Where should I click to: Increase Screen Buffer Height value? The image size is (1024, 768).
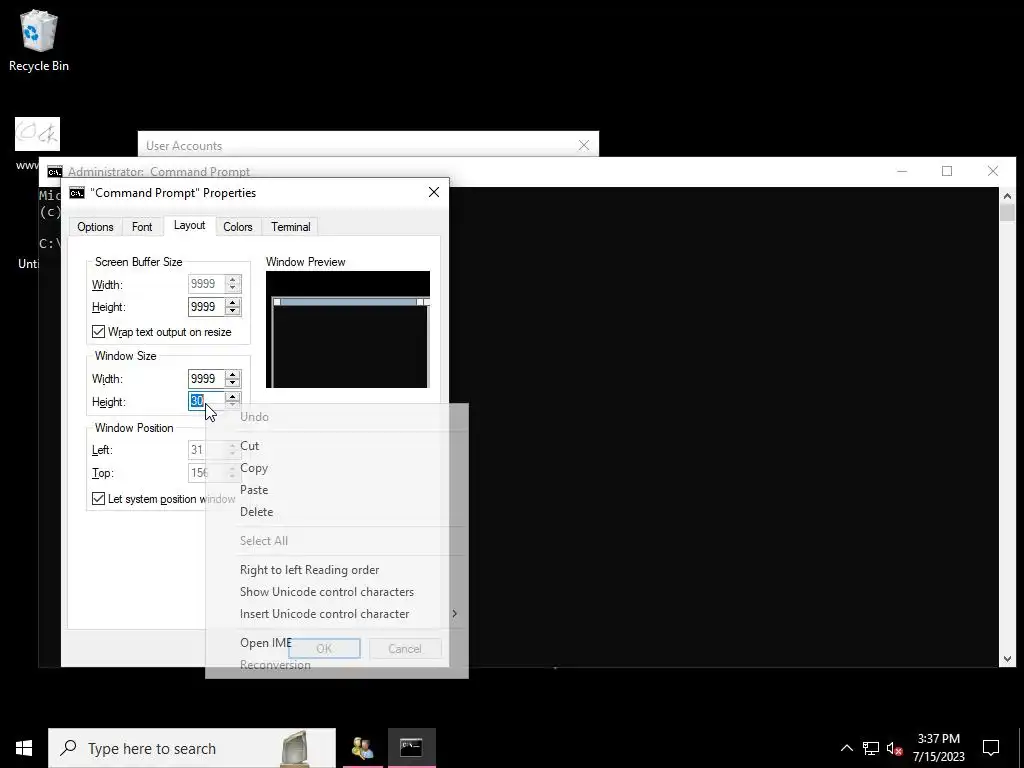coord(232,302)
